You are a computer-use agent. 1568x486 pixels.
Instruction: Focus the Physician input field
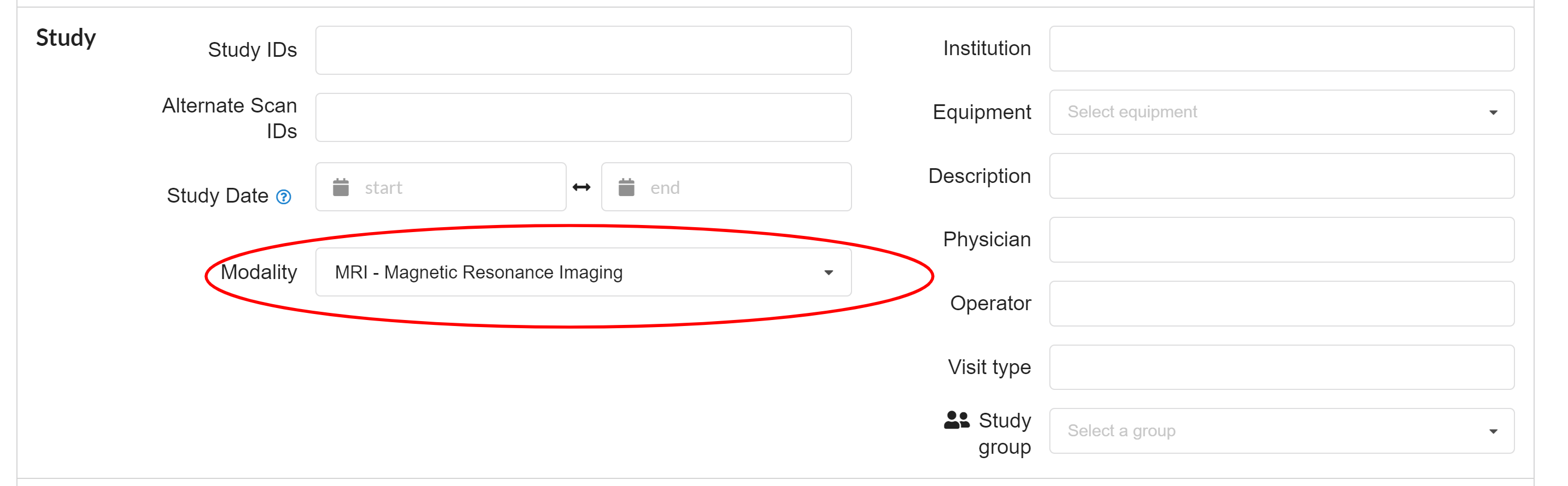(x=1281, y=240)
